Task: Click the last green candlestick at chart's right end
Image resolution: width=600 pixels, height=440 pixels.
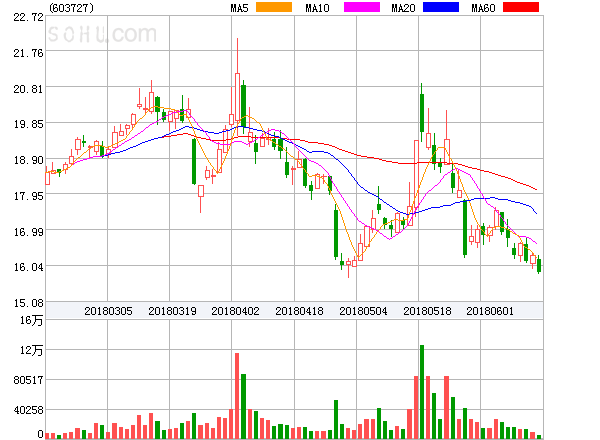Action: 539,265
